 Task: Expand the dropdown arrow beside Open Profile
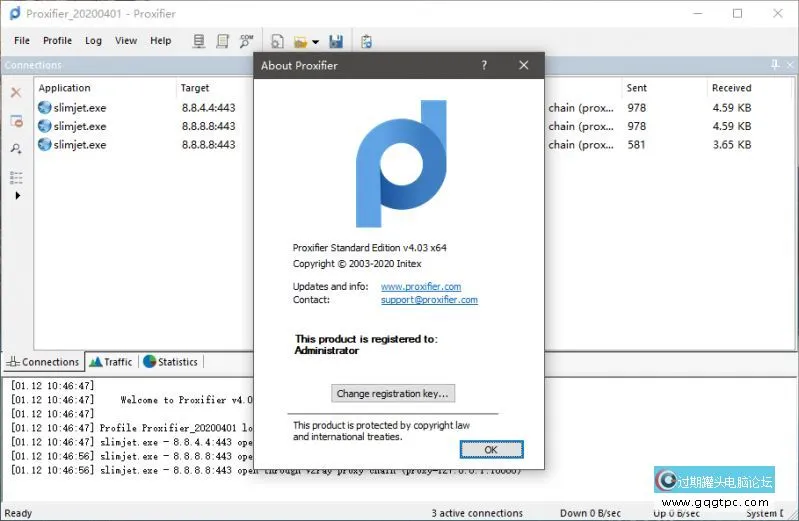click(315, 42)
